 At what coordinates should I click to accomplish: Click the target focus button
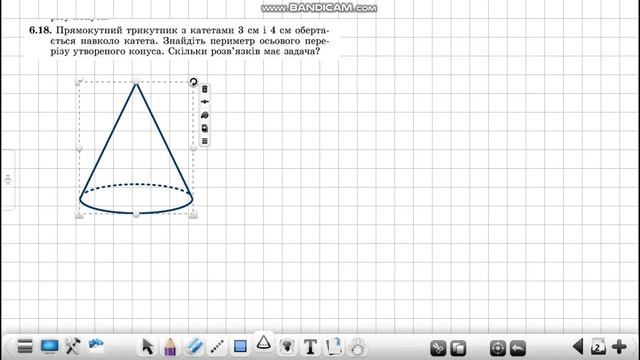[498, 348]
